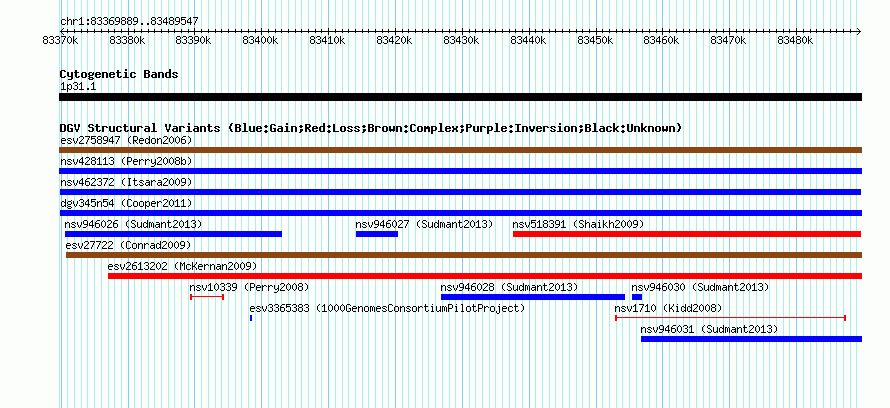The image size is (890, 408).
Task: Click the nsv518391 (Shaikh2009) label
Action: pos(578,224)
